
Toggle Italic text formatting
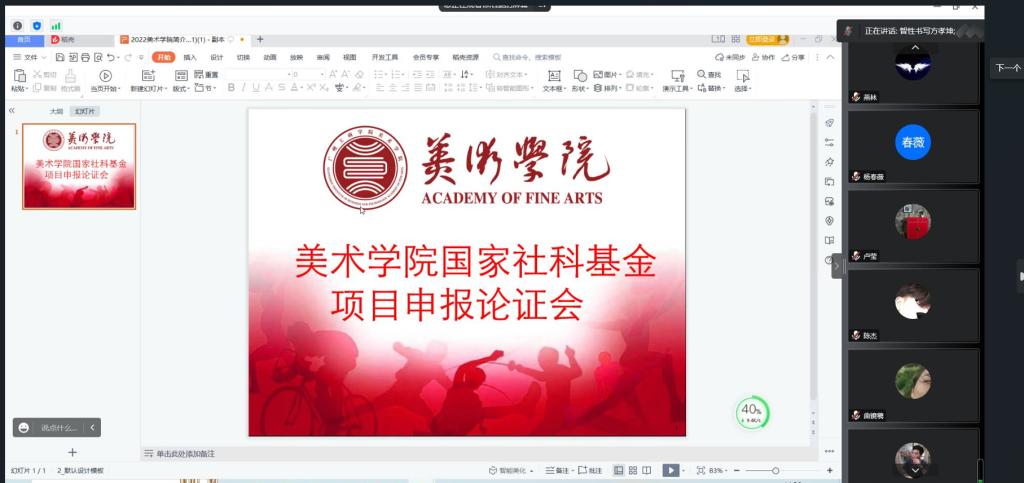coord(243,88)
